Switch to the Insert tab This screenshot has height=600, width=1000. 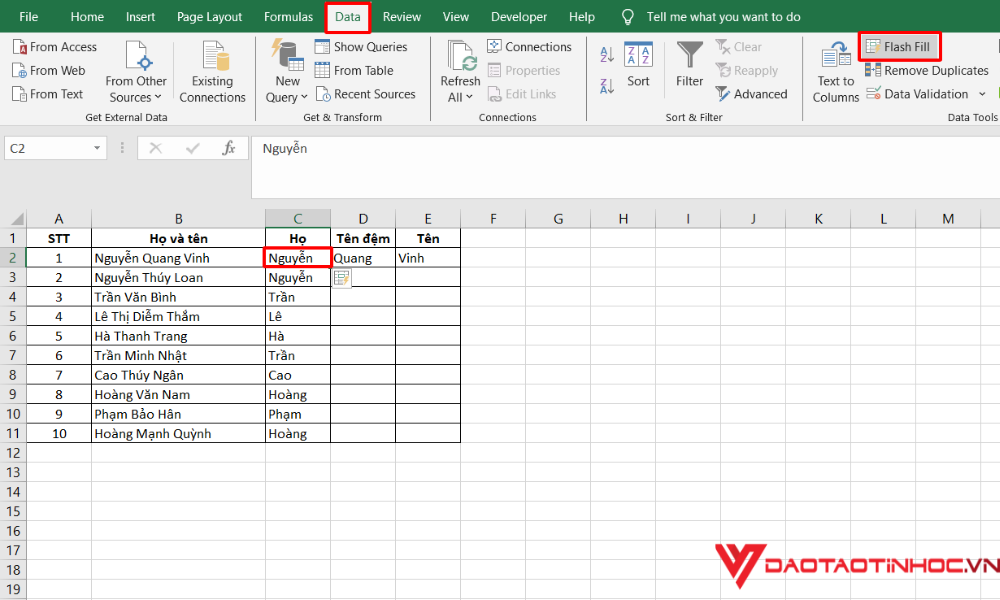click(x=140, y=17)
